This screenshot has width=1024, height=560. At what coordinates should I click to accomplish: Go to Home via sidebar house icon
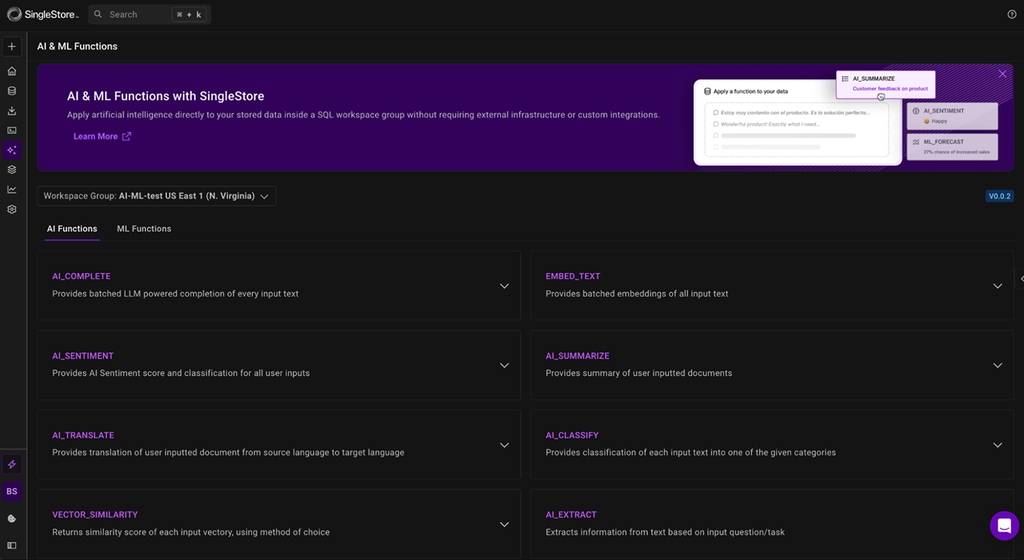pyautogui.click(x=12, y=71)
